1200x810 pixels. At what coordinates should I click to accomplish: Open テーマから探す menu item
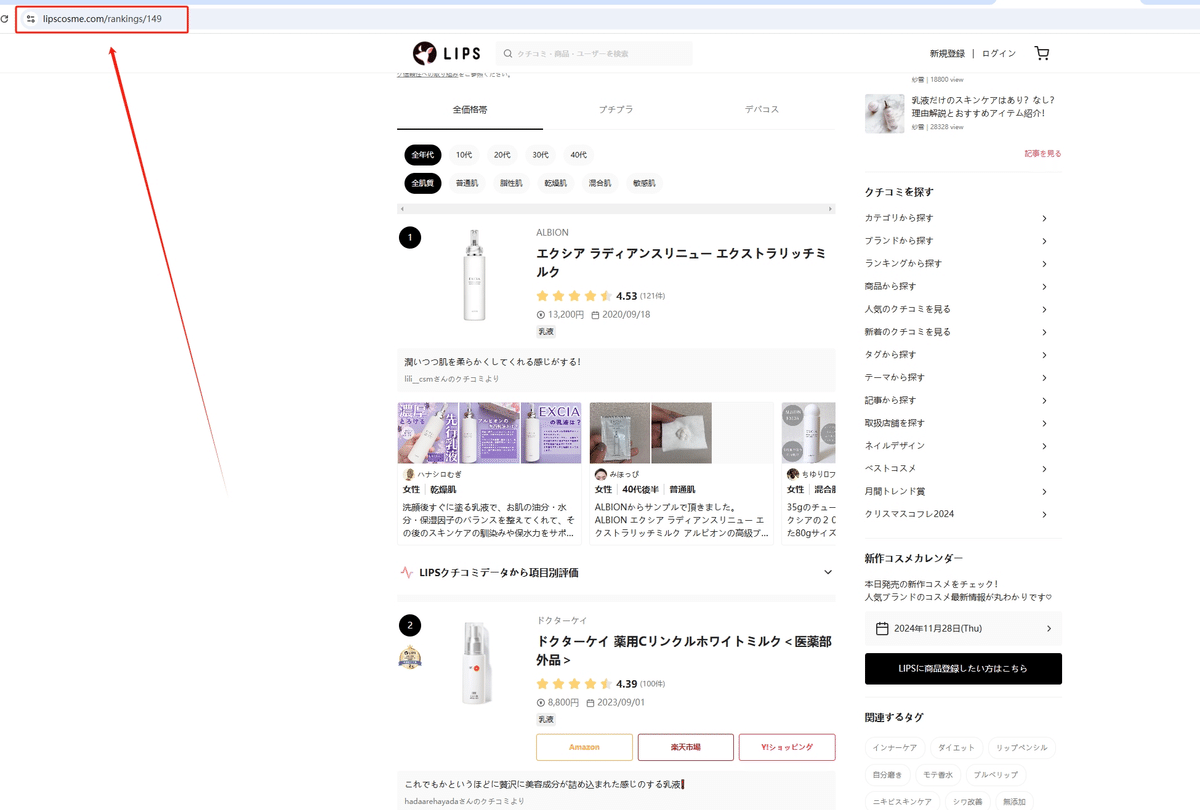895,377
